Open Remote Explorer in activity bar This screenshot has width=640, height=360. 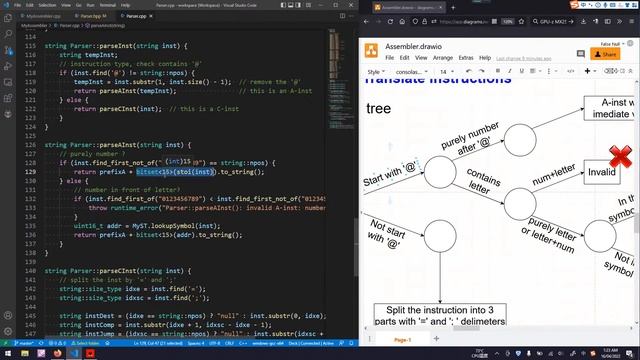(8, 82)
